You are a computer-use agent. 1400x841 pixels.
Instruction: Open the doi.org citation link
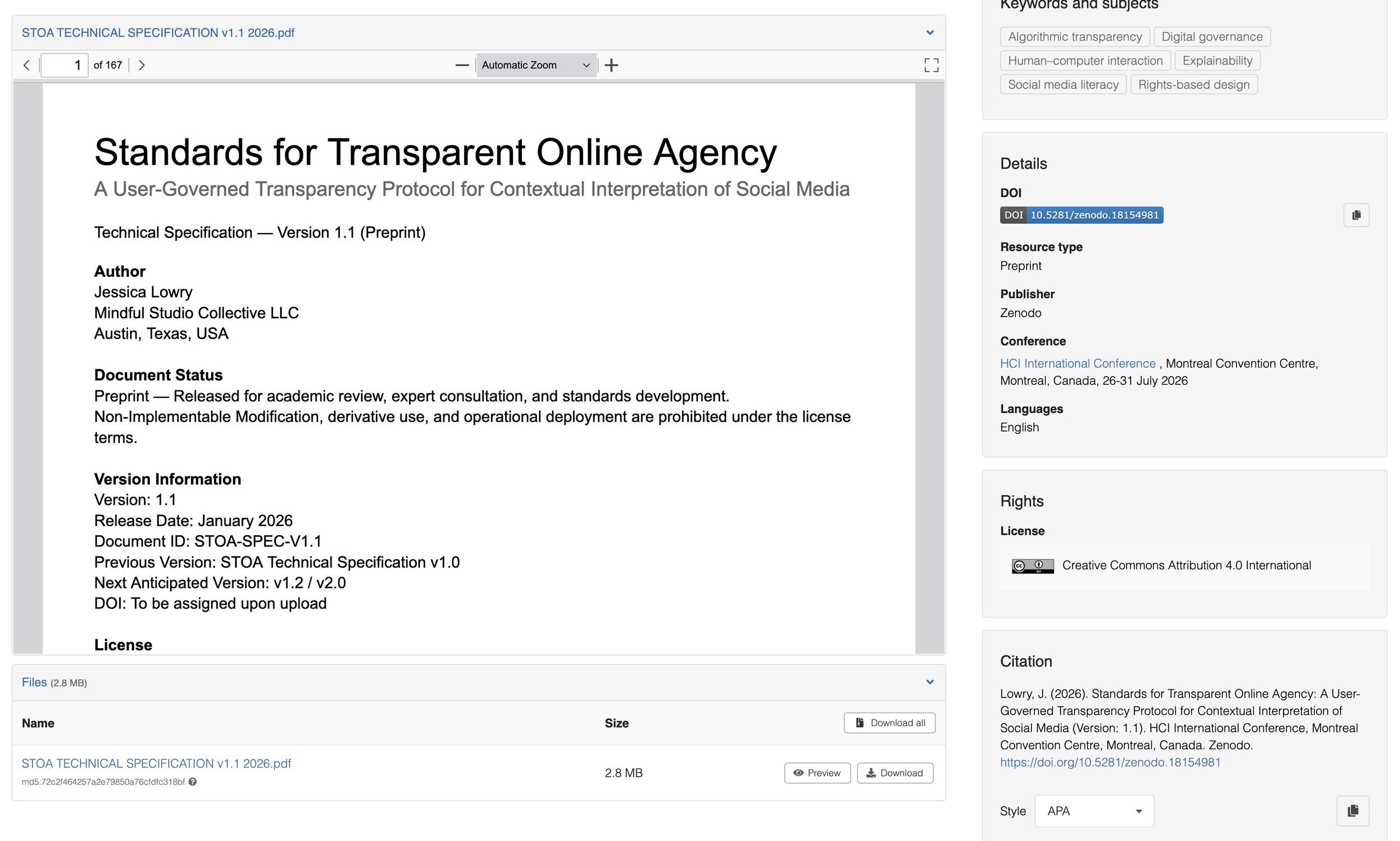1109,762
